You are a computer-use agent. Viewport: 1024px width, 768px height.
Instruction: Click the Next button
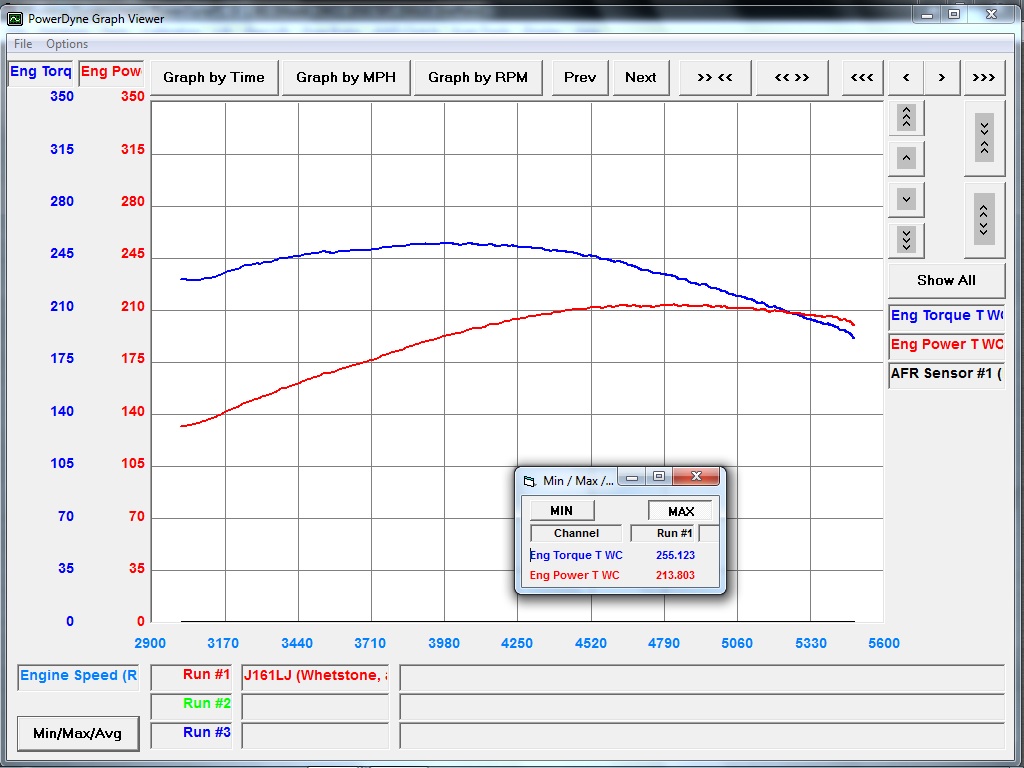coord(641,78)
